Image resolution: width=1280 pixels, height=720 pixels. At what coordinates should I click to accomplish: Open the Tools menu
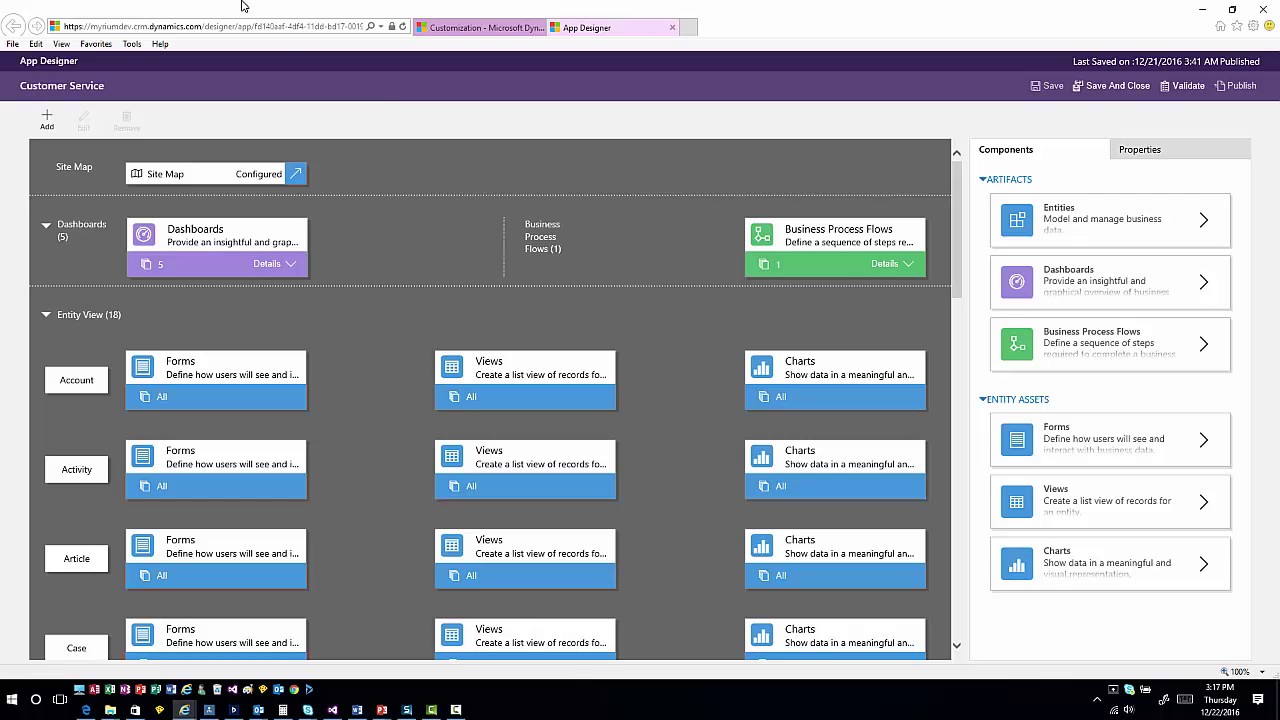[132, 44]
